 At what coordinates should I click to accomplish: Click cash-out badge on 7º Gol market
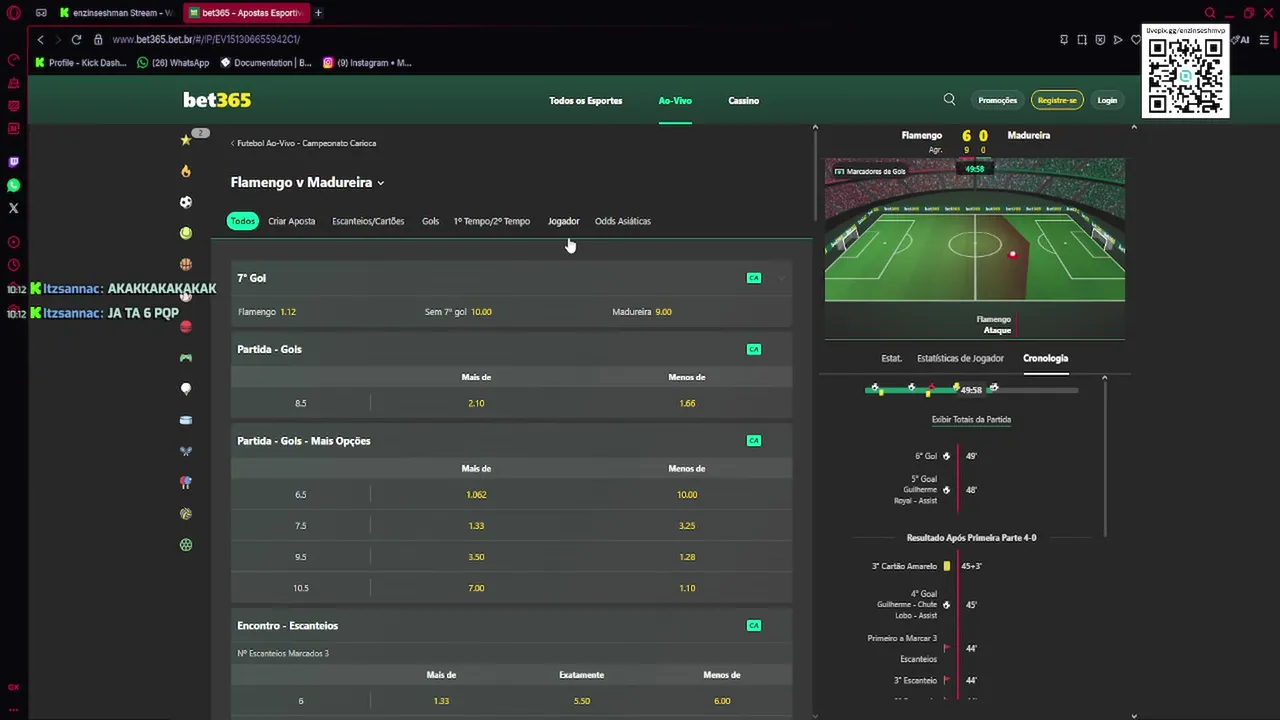[754, 278]
